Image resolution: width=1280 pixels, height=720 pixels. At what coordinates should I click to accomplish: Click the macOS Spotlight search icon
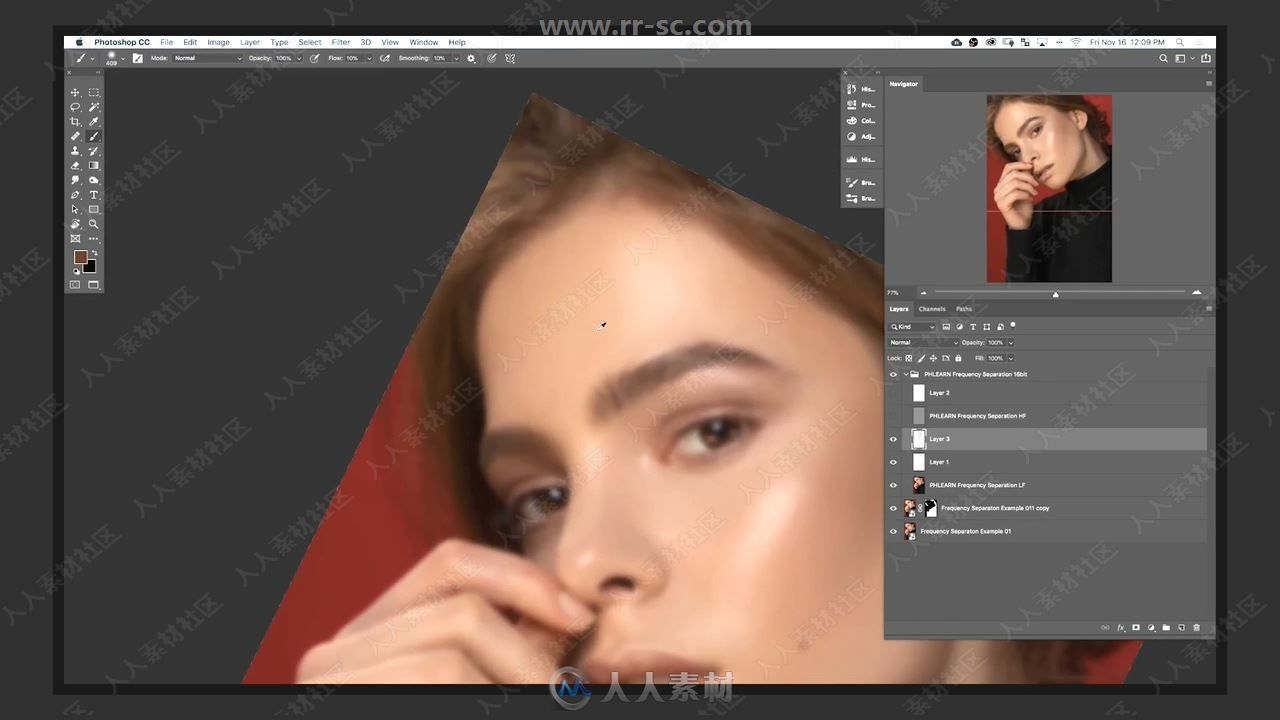[1181, 42]
